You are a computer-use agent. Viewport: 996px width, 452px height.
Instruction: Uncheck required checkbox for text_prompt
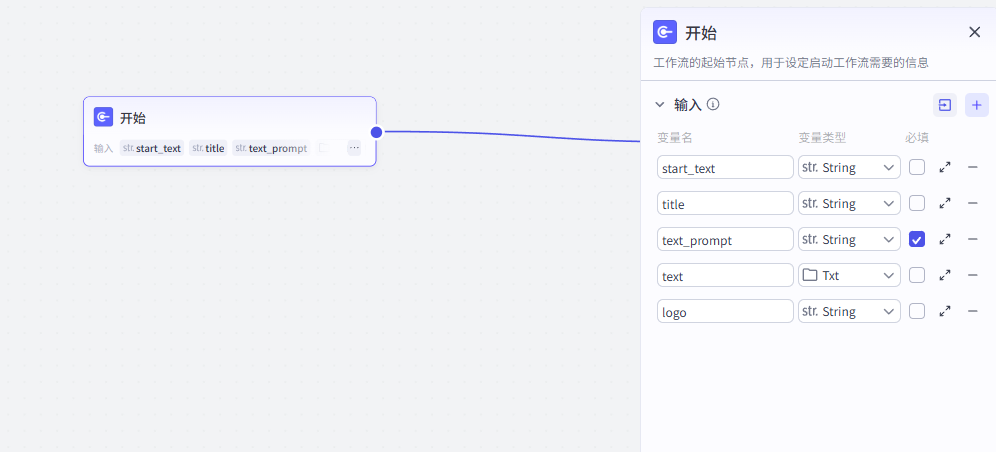(917, 240)
